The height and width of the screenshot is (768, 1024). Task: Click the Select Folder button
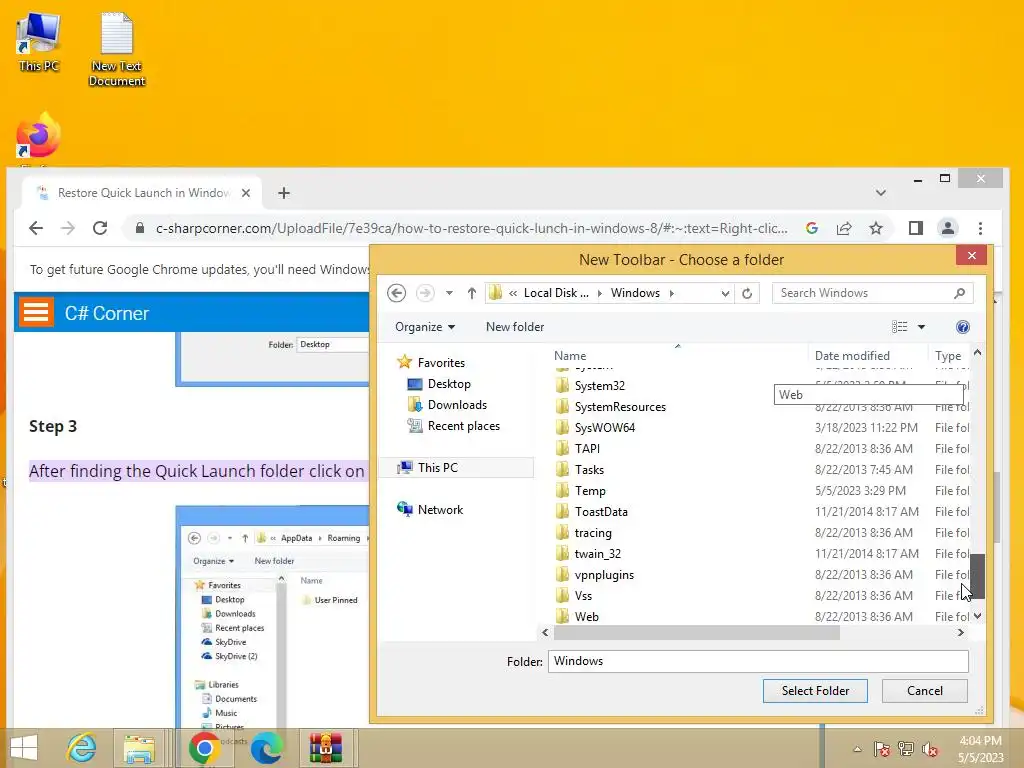click(815, 691)
